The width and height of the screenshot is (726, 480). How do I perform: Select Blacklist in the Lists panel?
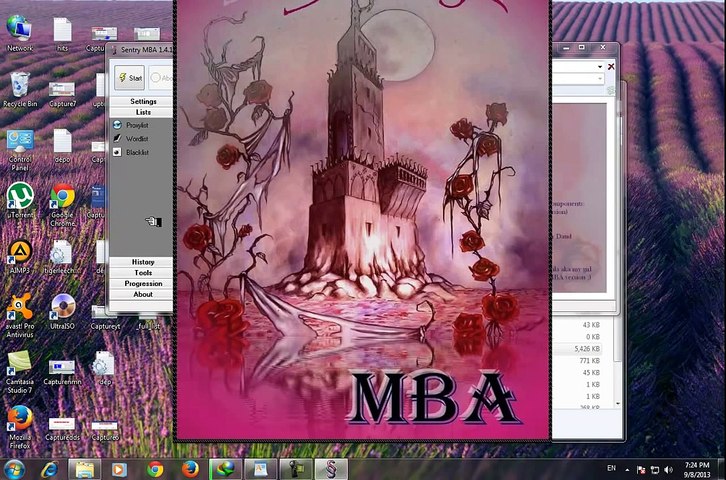click(137, 152)
